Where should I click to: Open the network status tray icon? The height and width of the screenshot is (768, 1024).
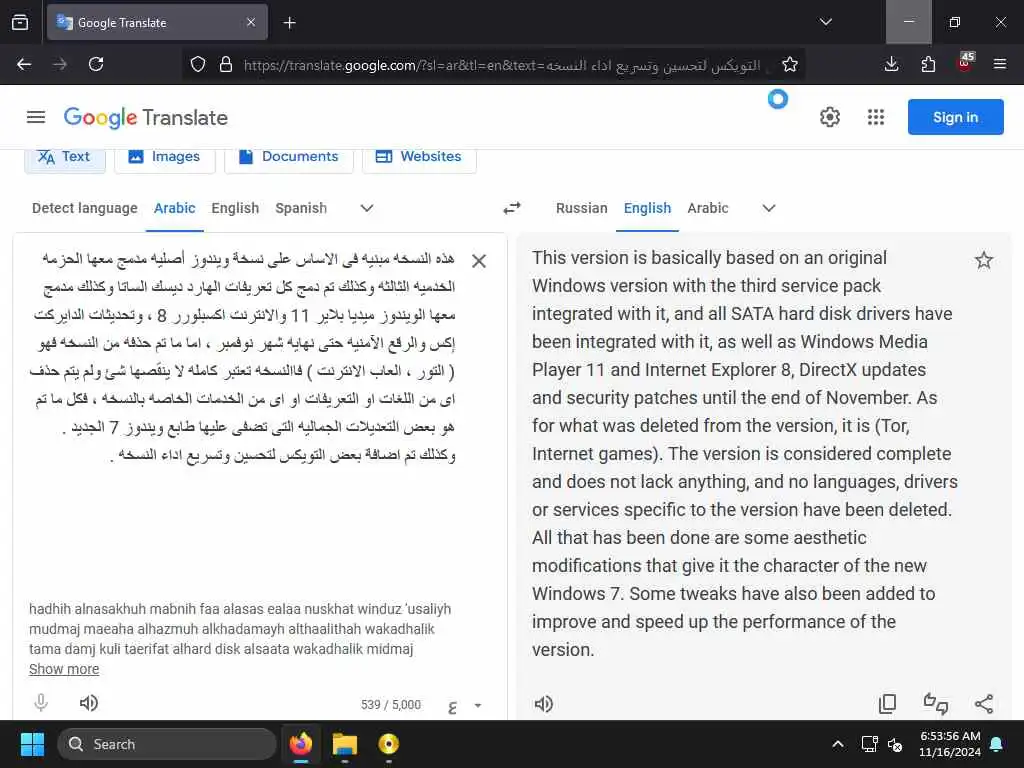pyautogui.click(x=869, y=744)
